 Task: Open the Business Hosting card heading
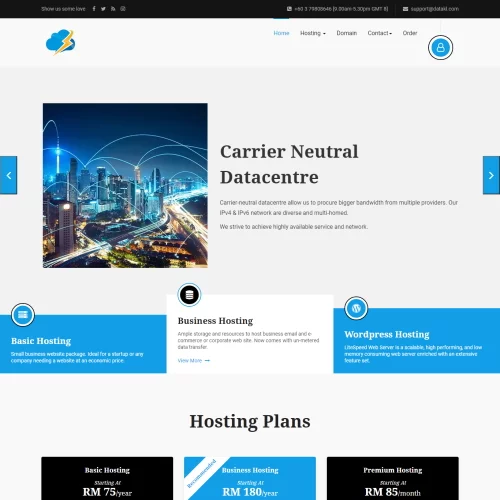(215, 321)
